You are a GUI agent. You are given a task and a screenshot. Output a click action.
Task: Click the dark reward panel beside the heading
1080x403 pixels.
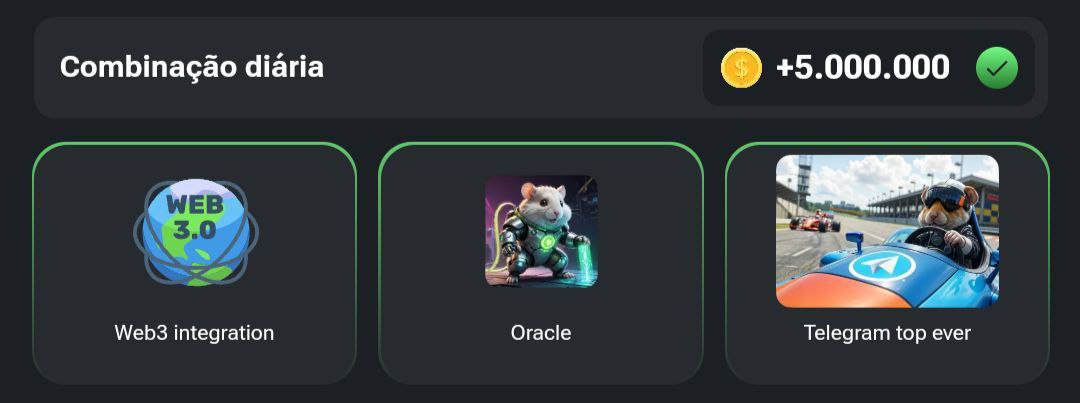click(869, 68)
